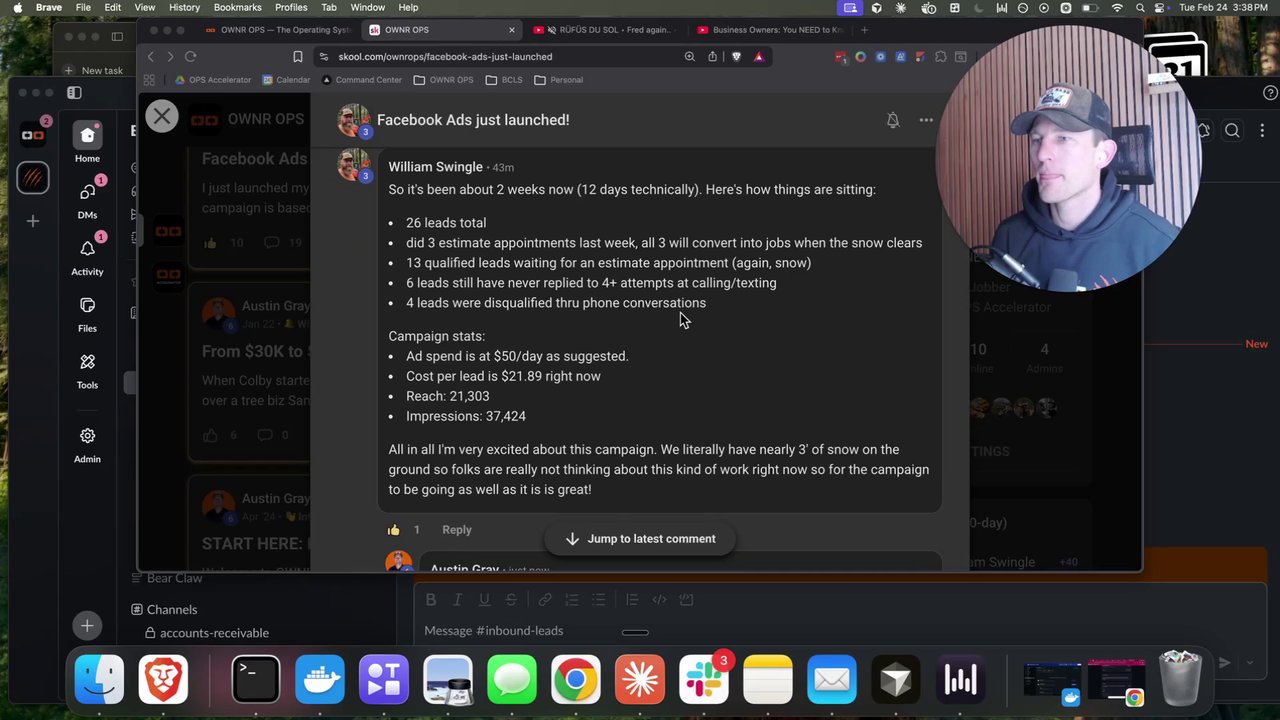1280x720 pixels.
Task: Open the Bookmarks menu in menu bar
Action: (x=238, y=7)
